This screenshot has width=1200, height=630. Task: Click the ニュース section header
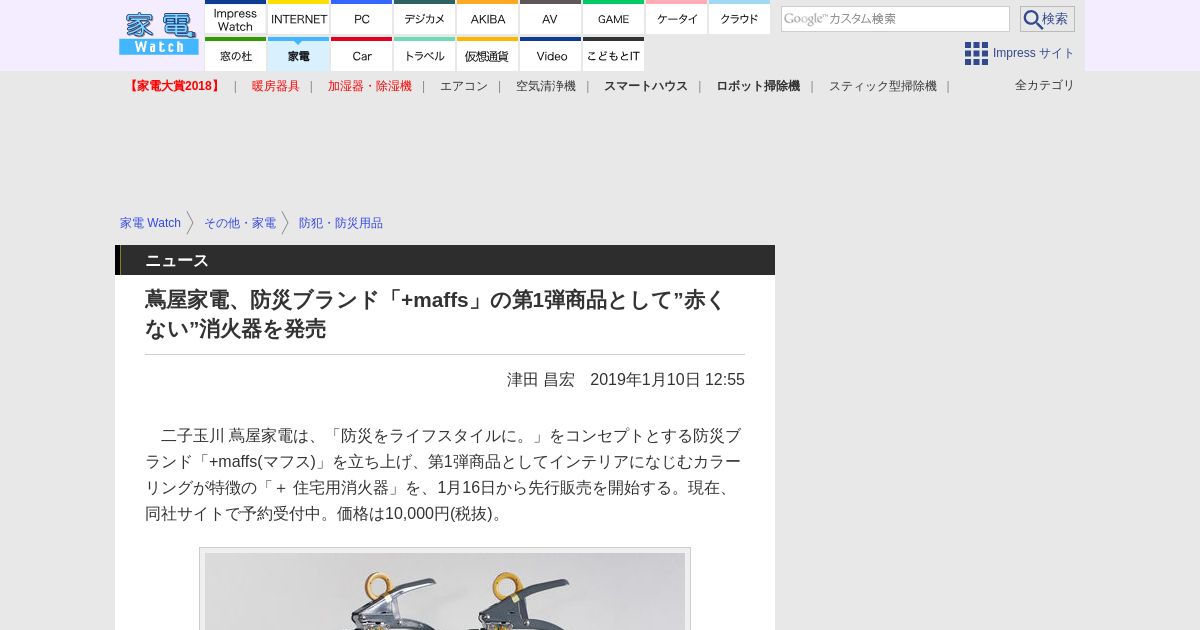click(445, 260)
